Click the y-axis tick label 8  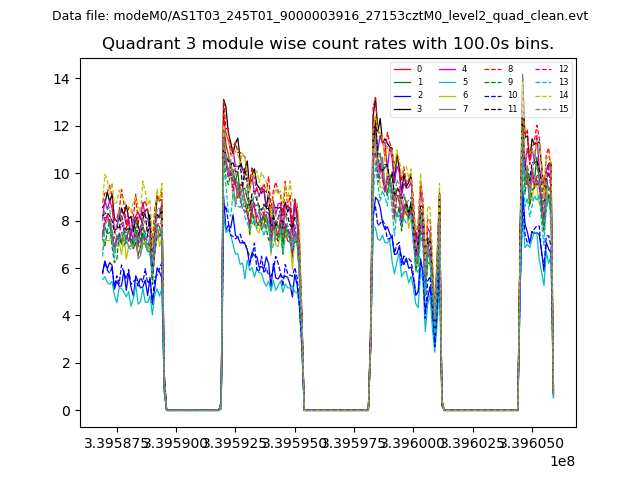(65, 221)
